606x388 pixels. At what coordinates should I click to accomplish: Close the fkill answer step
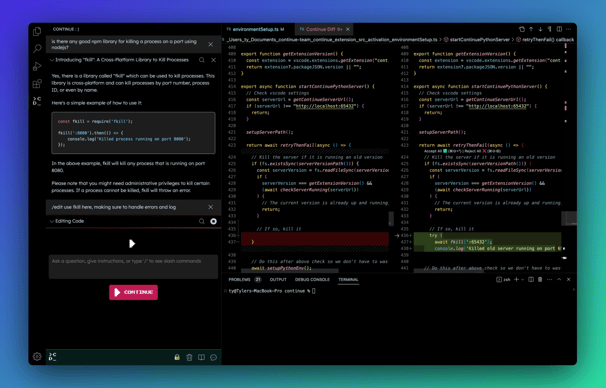pos(213,60)
